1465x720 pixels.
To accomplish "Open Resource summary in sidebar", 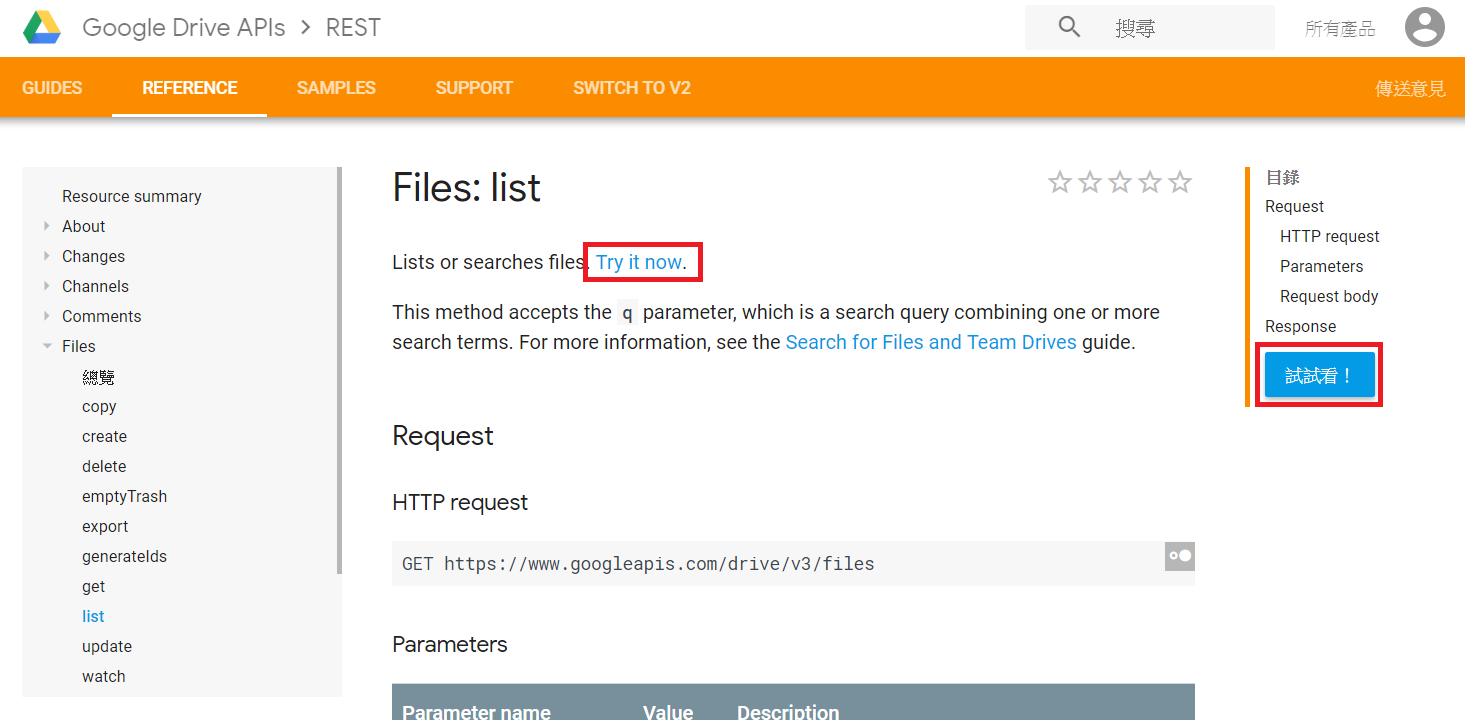I will tap(132, 196).
